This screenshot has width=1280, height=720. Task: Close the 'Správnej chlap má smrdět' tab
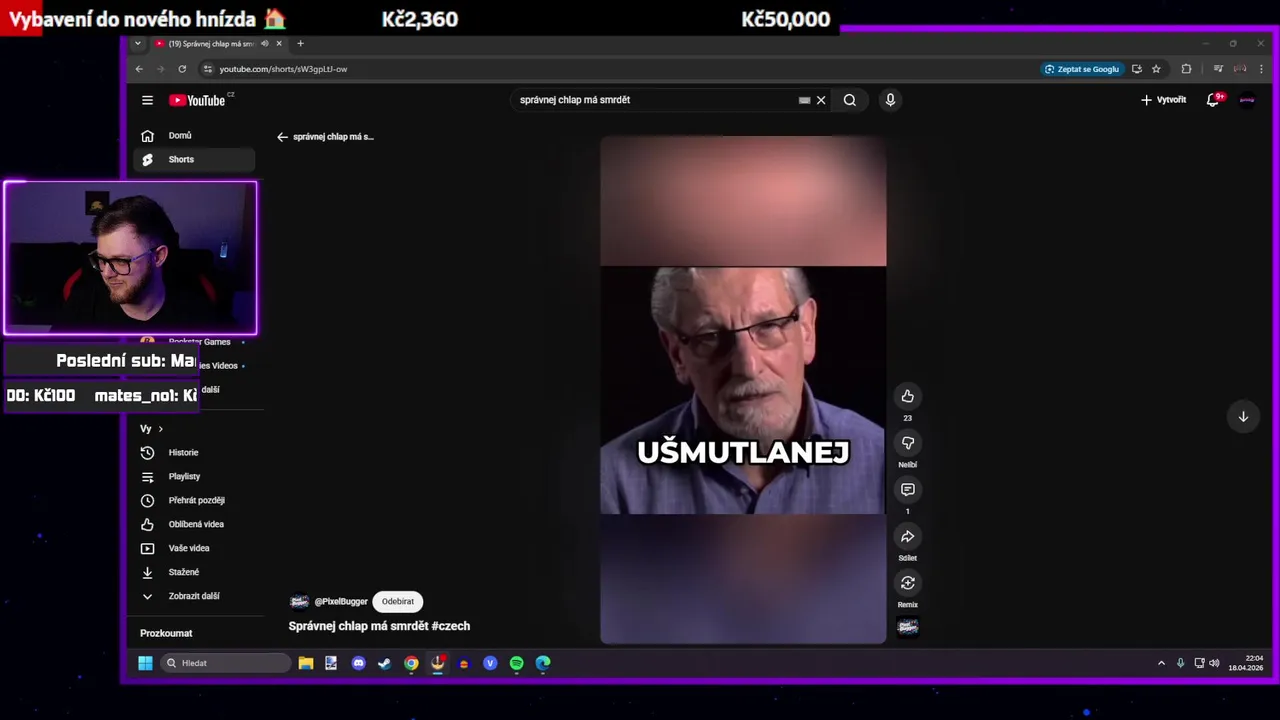tap(279, 44)
